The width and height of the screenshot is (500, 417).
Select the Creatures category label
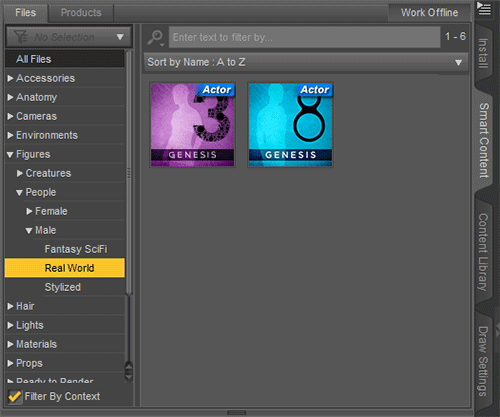48,173
